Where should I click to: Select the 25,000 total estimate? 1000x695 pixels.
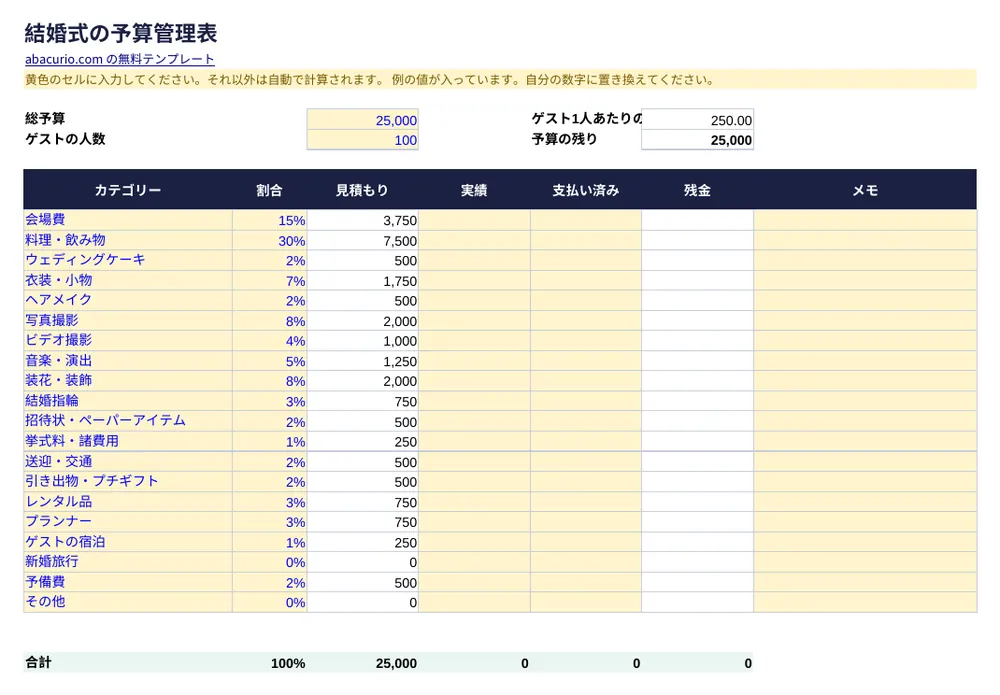click(396, 663)
